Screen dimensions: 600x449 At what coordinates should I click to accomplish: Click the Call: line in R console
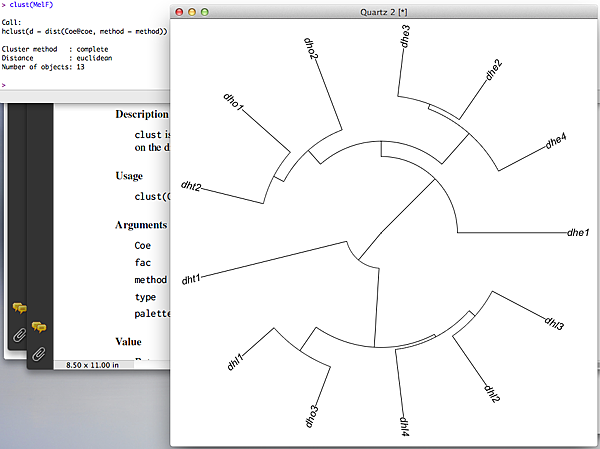click(x=11, y=23)
